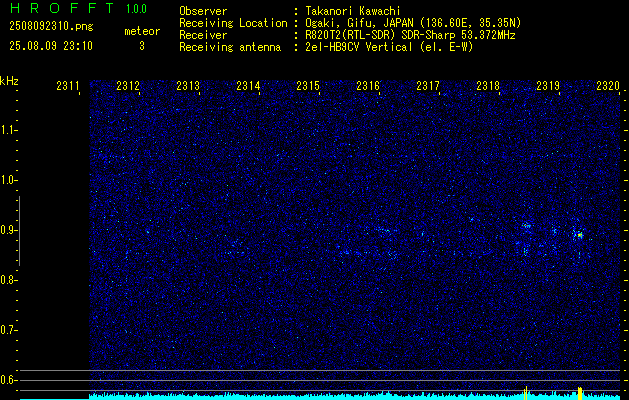Click the 0.7 kHz frequency label
Screen dimensions: 629x400
click(x=8, y=330)
